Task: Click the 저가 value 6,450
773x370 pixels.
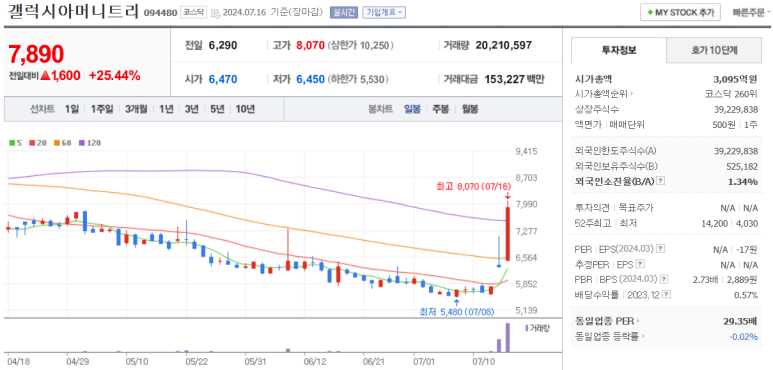Action: [x=311, y=79]
